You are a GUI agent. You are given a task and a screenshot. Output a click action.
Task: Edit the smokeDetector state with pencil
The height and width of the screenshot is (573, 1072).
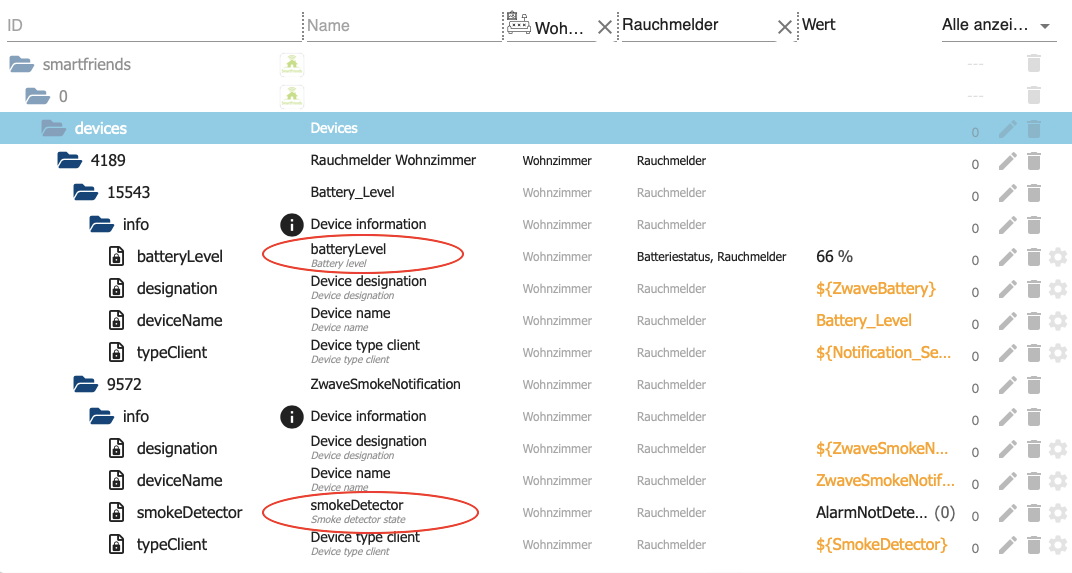(1007, 513)
